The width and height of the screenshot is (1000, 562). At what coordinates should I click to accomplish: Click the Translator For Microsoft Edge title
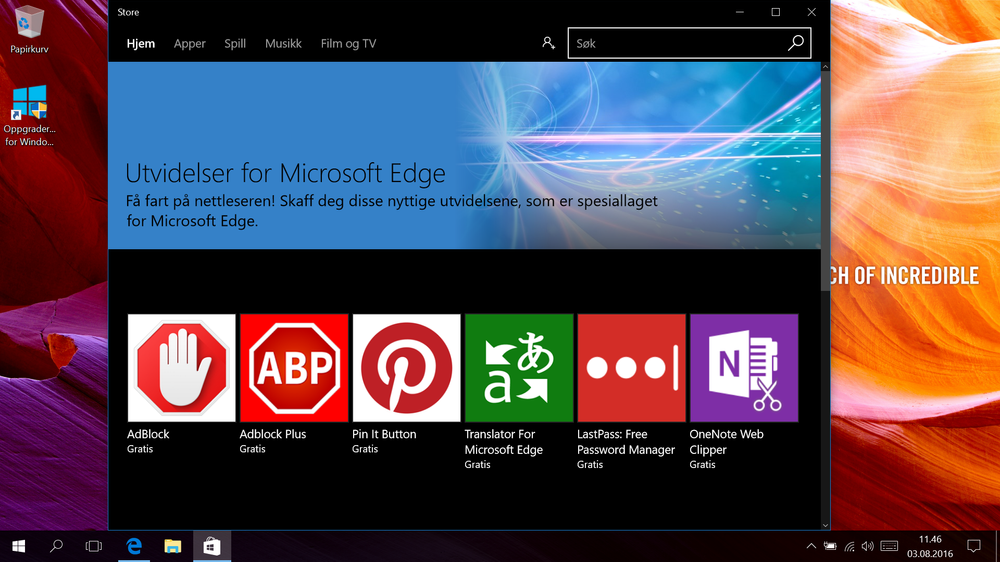pyautogui.click(x=503, y=441)
